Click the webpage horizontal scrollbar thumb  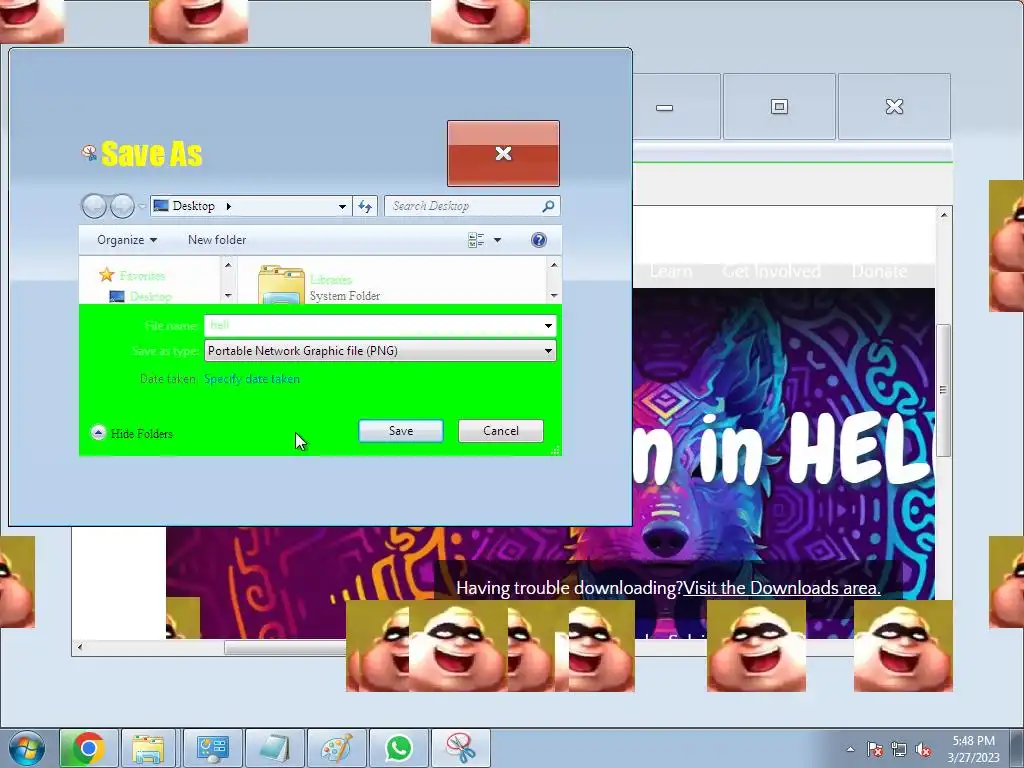click(x=285, y=647)
